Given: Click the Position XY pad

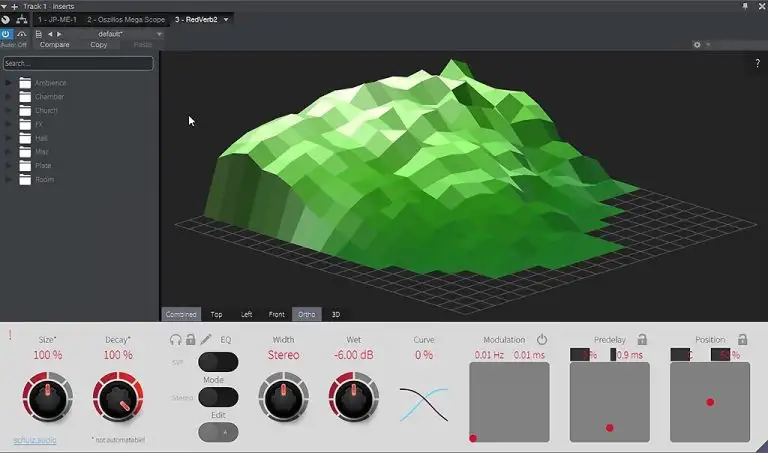Looking at the screenshot, I should [x=710, y=402].
